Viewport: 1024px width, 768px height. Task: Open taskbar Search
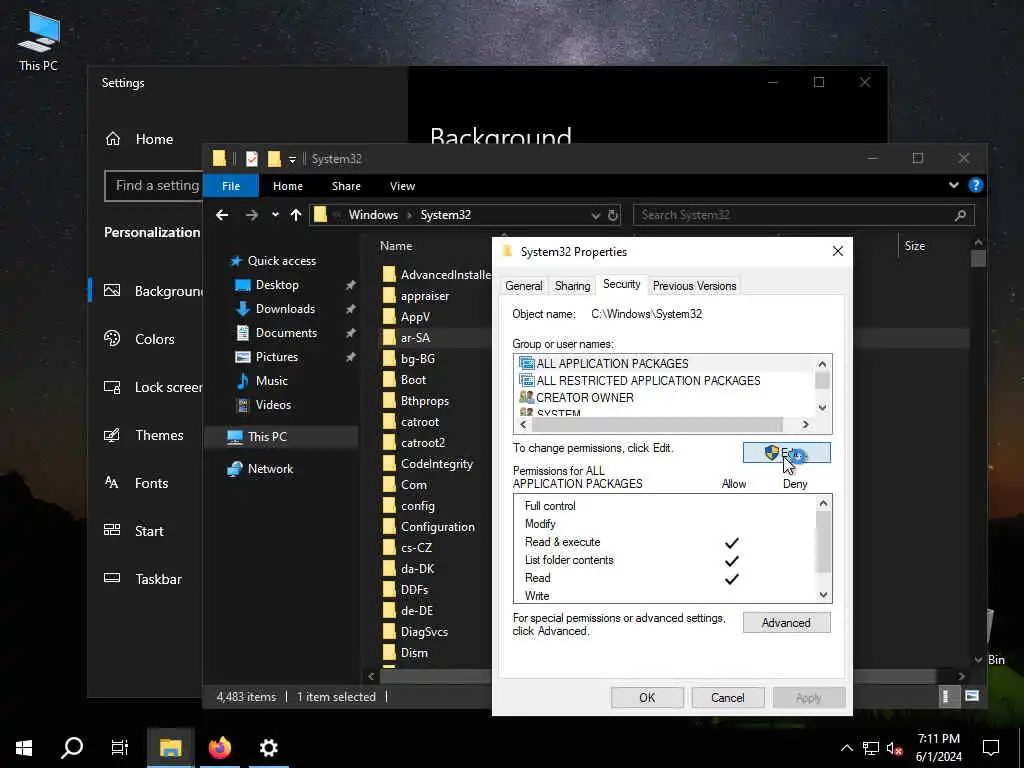pos(72,747)
